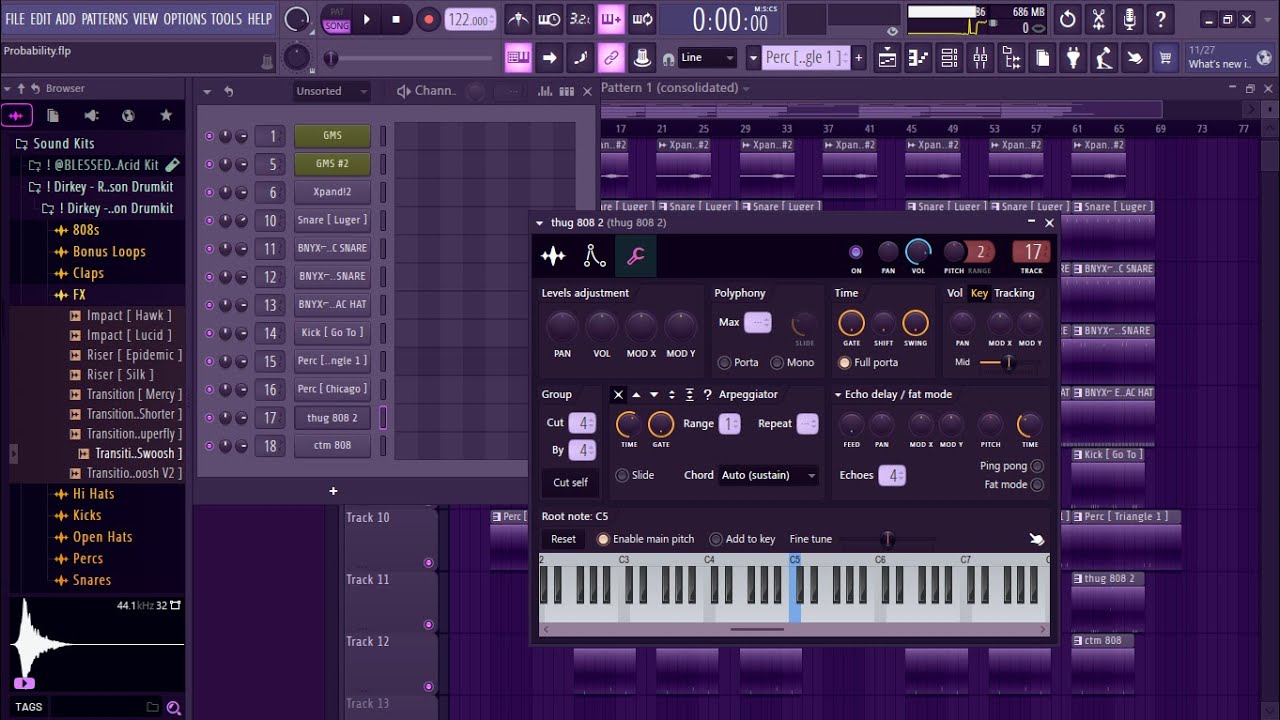Toggle the channel ON button

(855, 253)
